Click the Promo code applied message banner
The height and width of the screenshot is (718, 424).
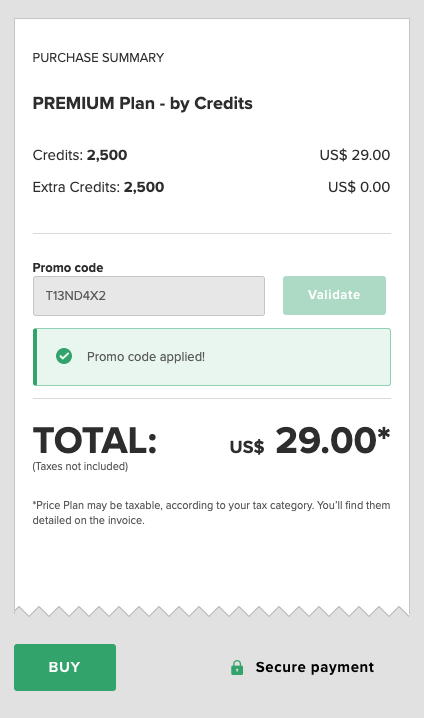pos(212,357)
